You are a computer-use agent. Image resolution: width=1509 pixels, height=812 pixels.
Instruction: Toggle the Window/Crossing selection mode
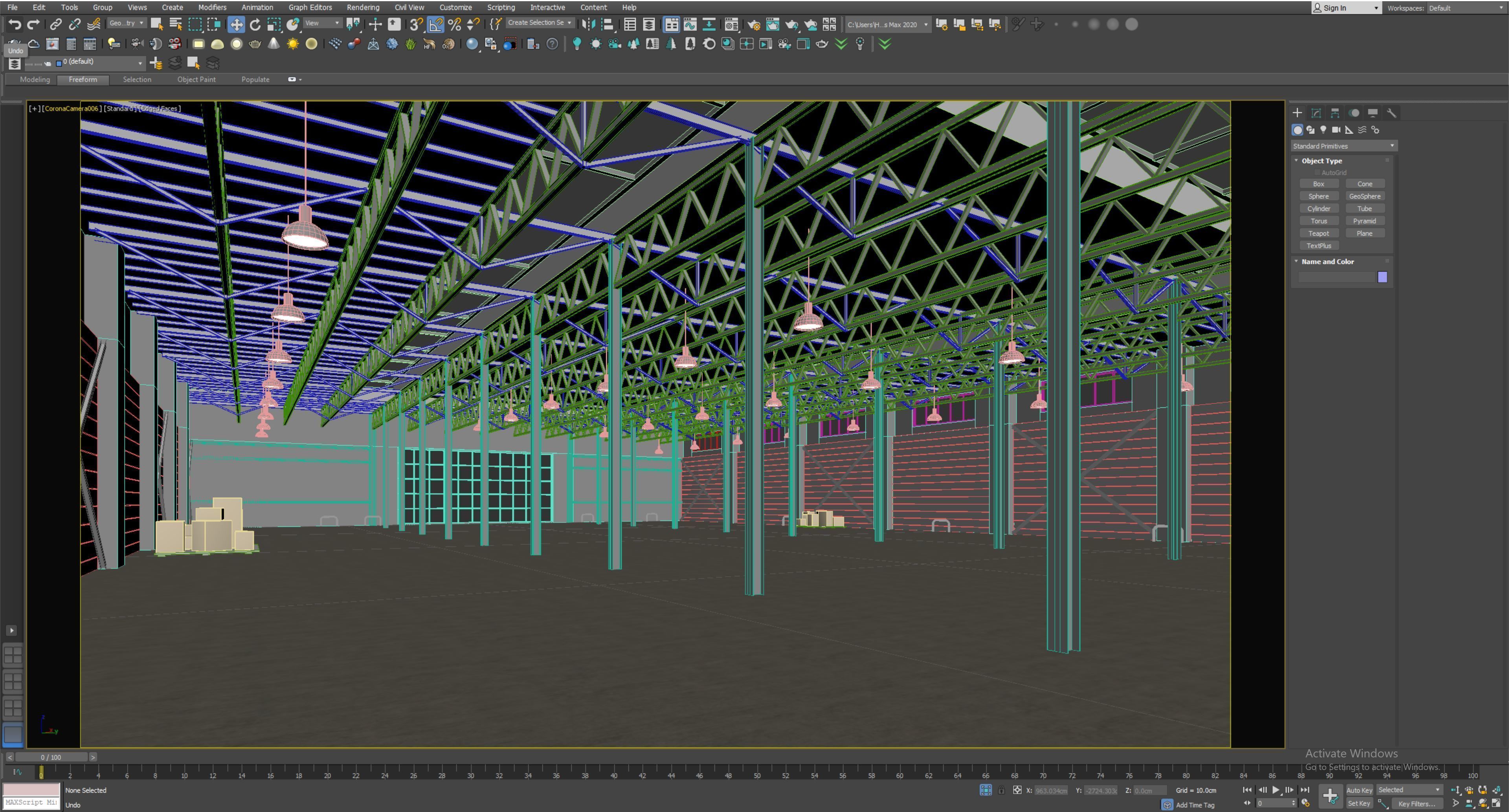click(x=214, y=24)
